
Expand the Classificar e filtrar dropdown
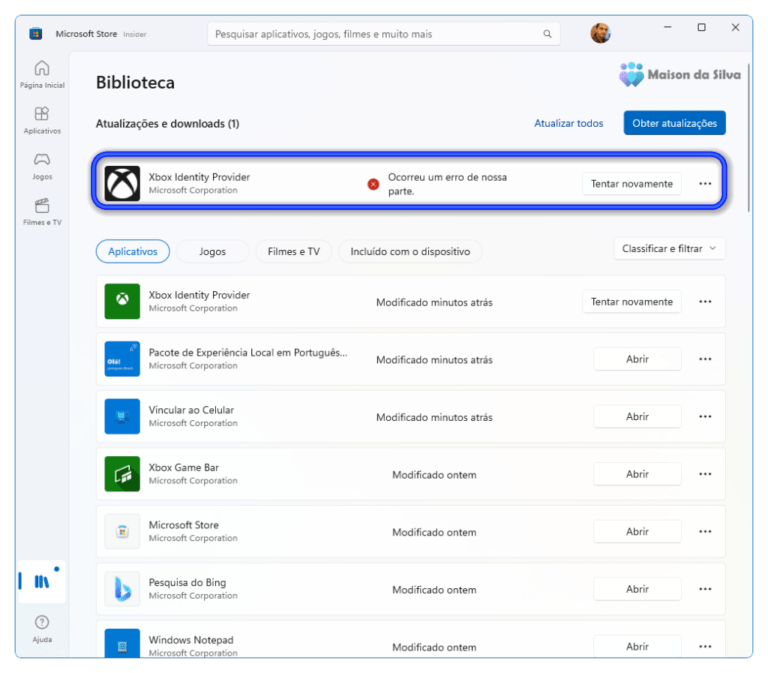[x=669, y=248]
